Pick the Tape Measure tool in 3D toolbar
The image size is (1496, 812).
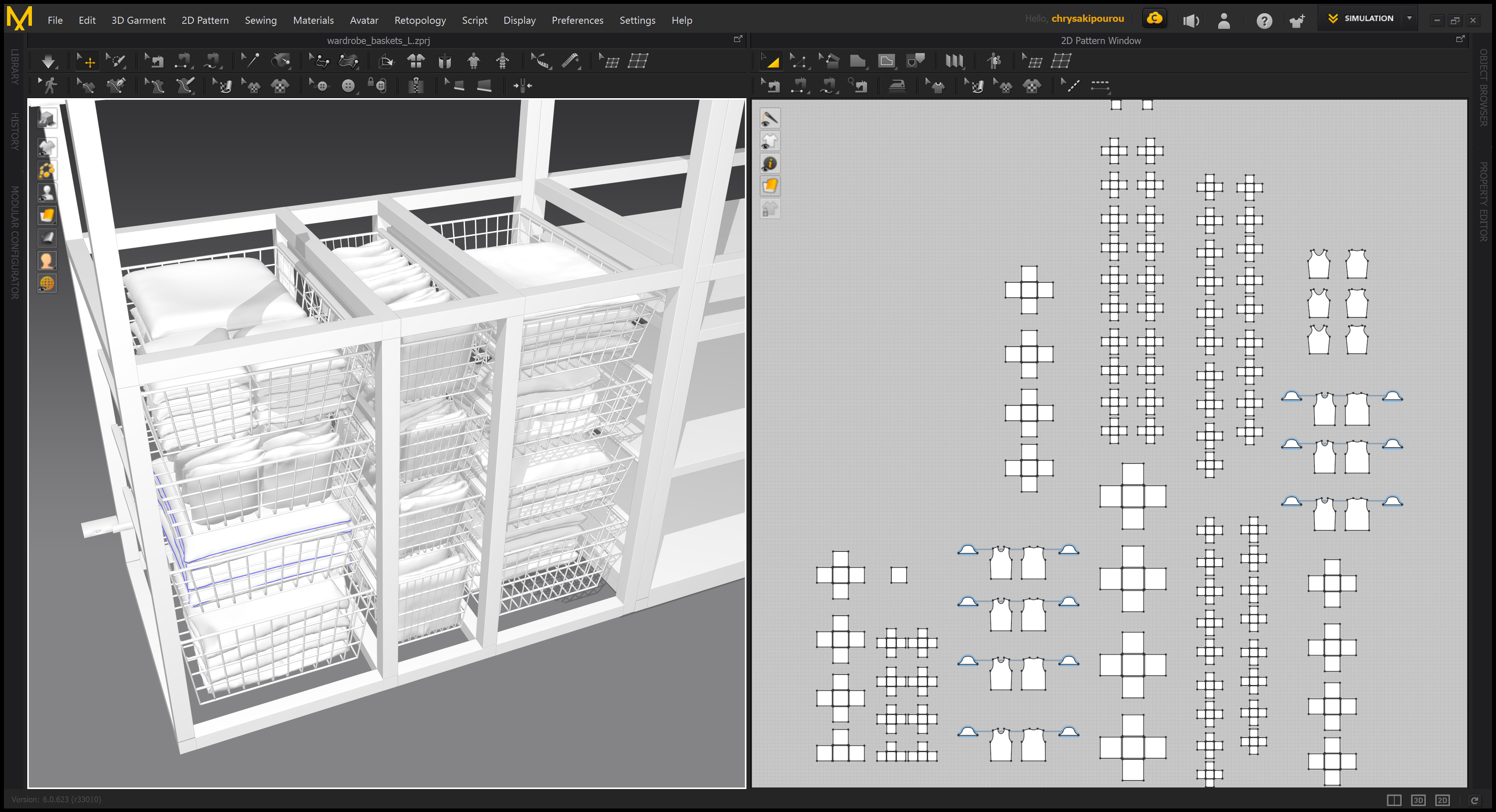point(570,61)
